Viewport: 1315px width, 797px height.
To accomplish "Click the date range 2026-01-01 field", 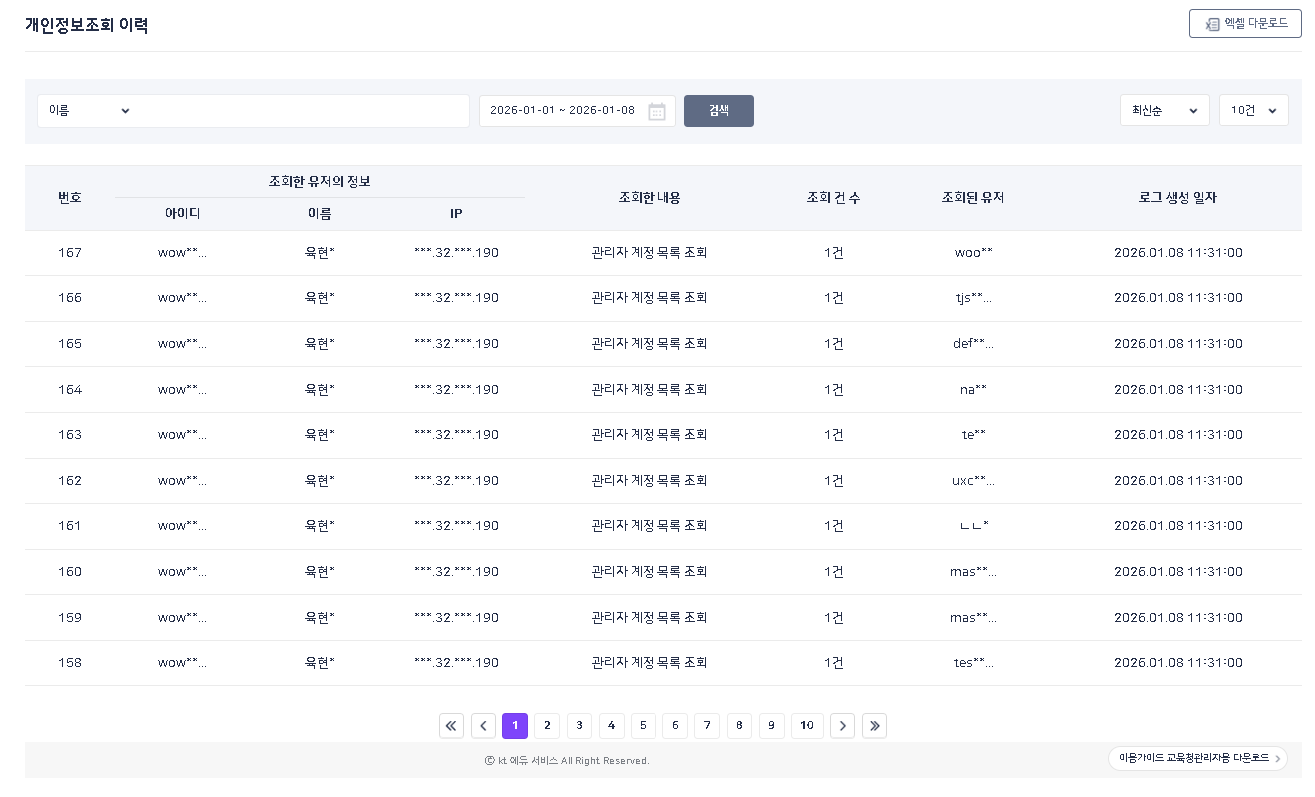I will coord(562,111).
